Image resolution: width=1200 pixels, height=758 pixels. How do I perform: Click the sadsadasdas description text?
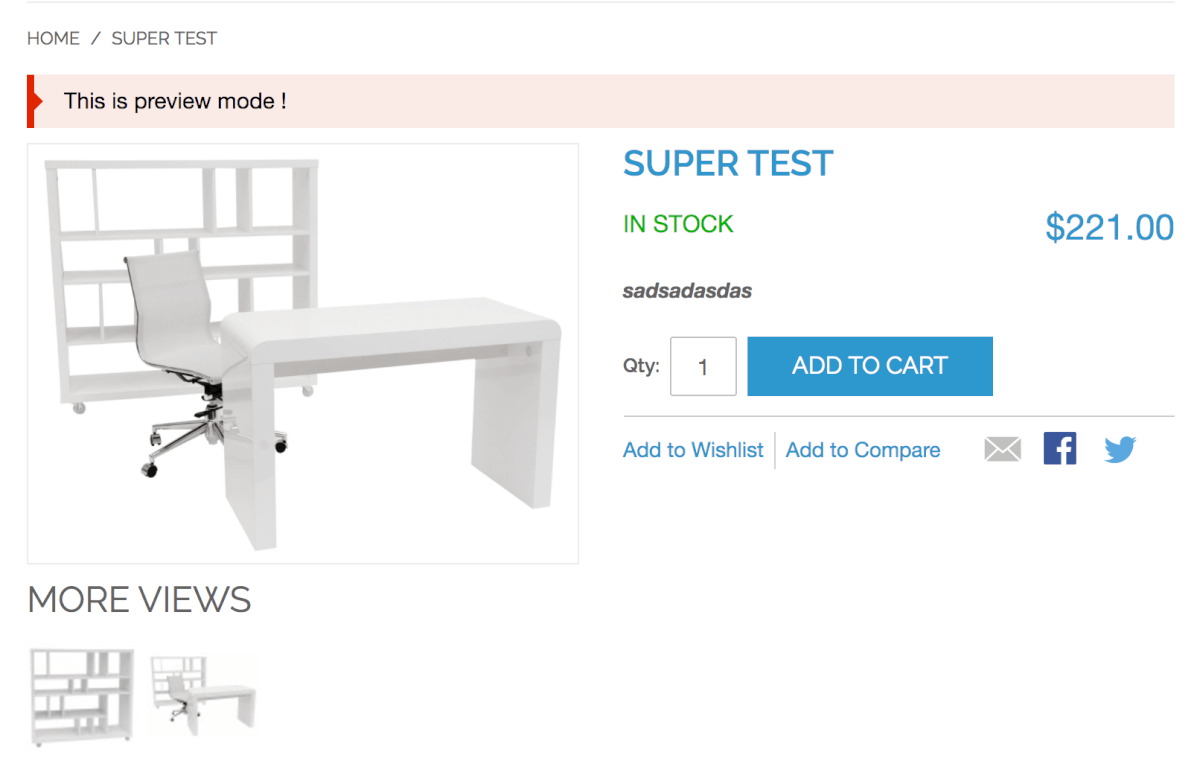pyautogui.click(x=686, y=291)
